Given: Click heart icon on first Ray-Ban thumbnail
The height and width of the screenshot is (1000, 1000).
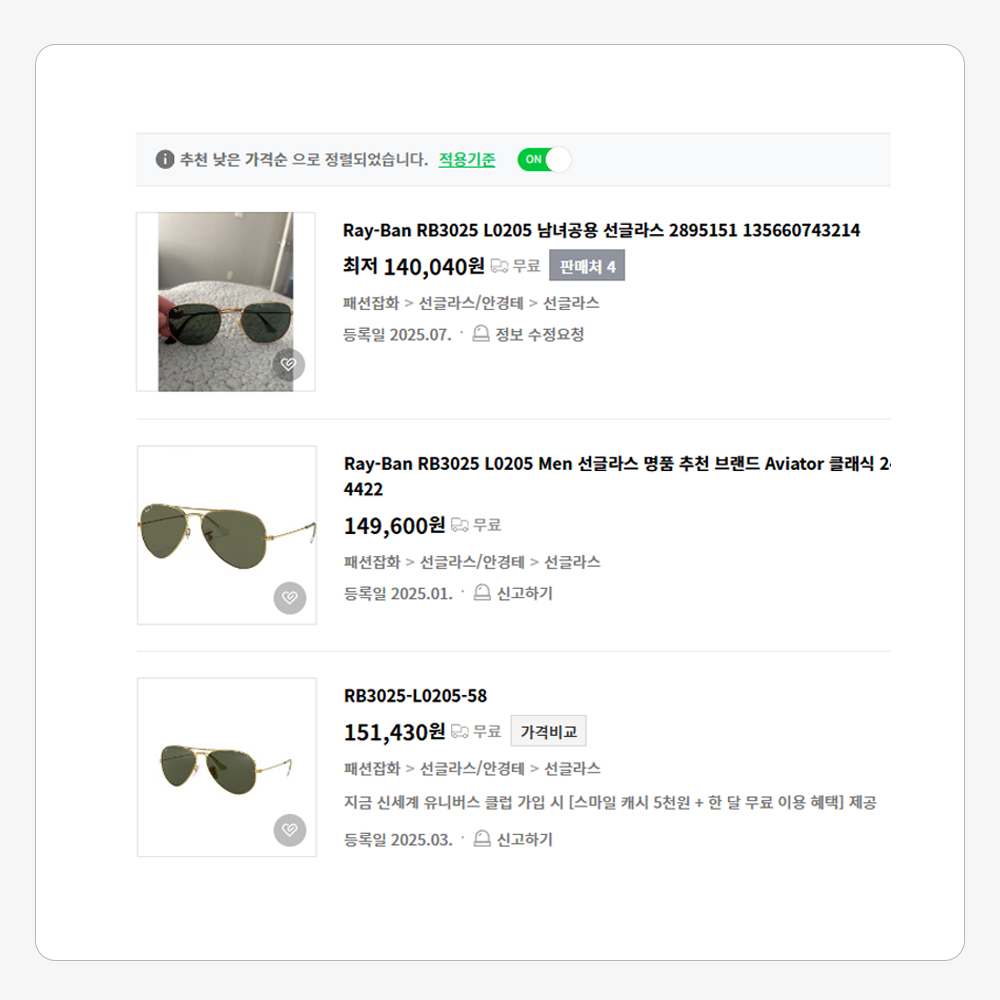Looking at the screenshot, I should pyautogui.click(x=288, y=365).
